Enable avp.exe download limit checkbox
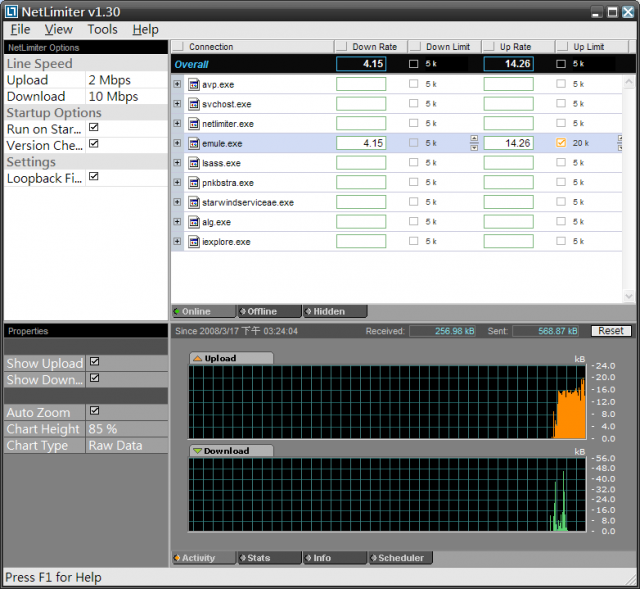Viewport: 640px width, 589px height. click(x=413, y=84)
